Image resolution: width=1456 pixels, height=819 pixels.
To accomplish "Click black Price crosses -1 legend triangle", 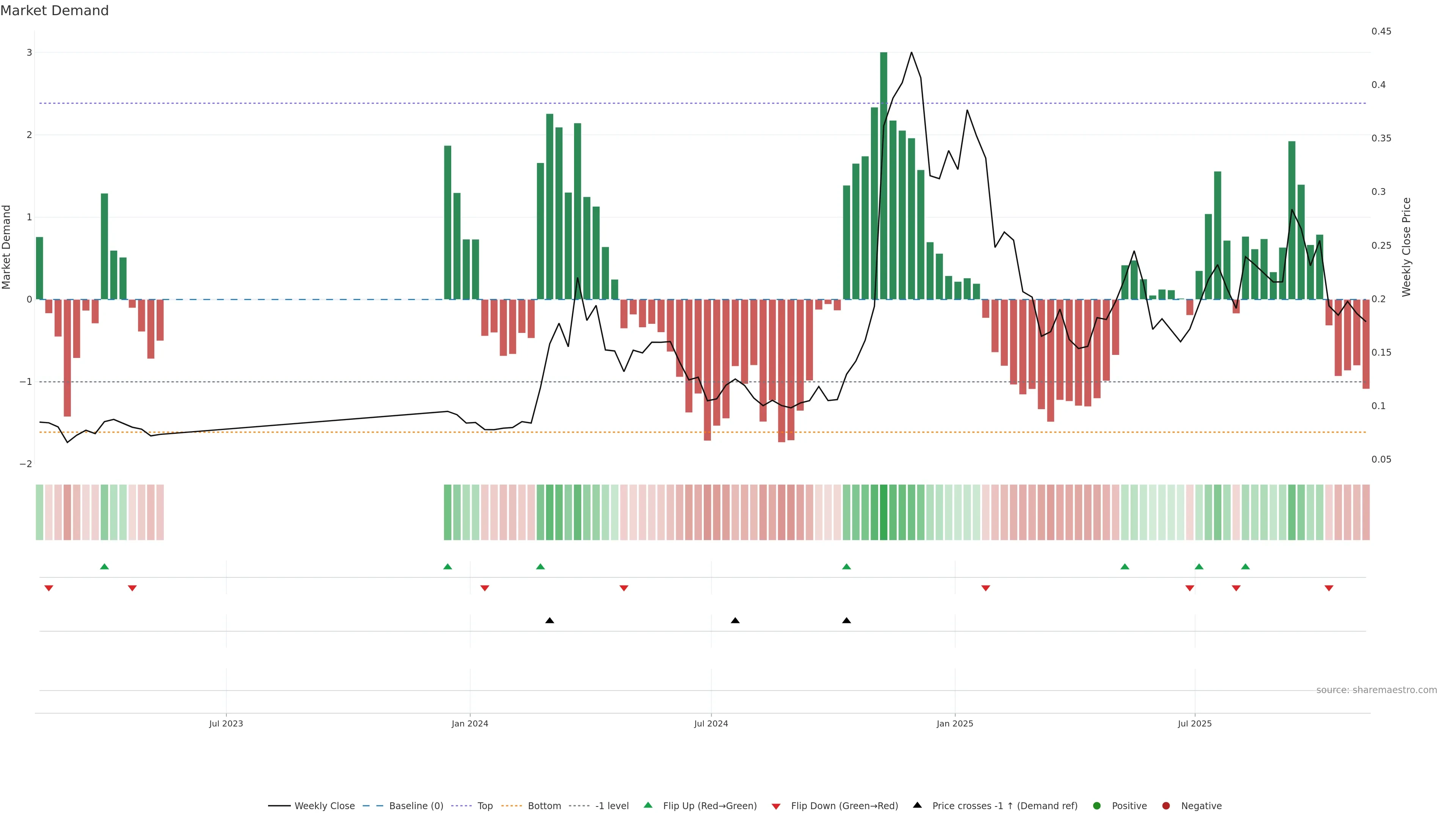I will [917, 805].
